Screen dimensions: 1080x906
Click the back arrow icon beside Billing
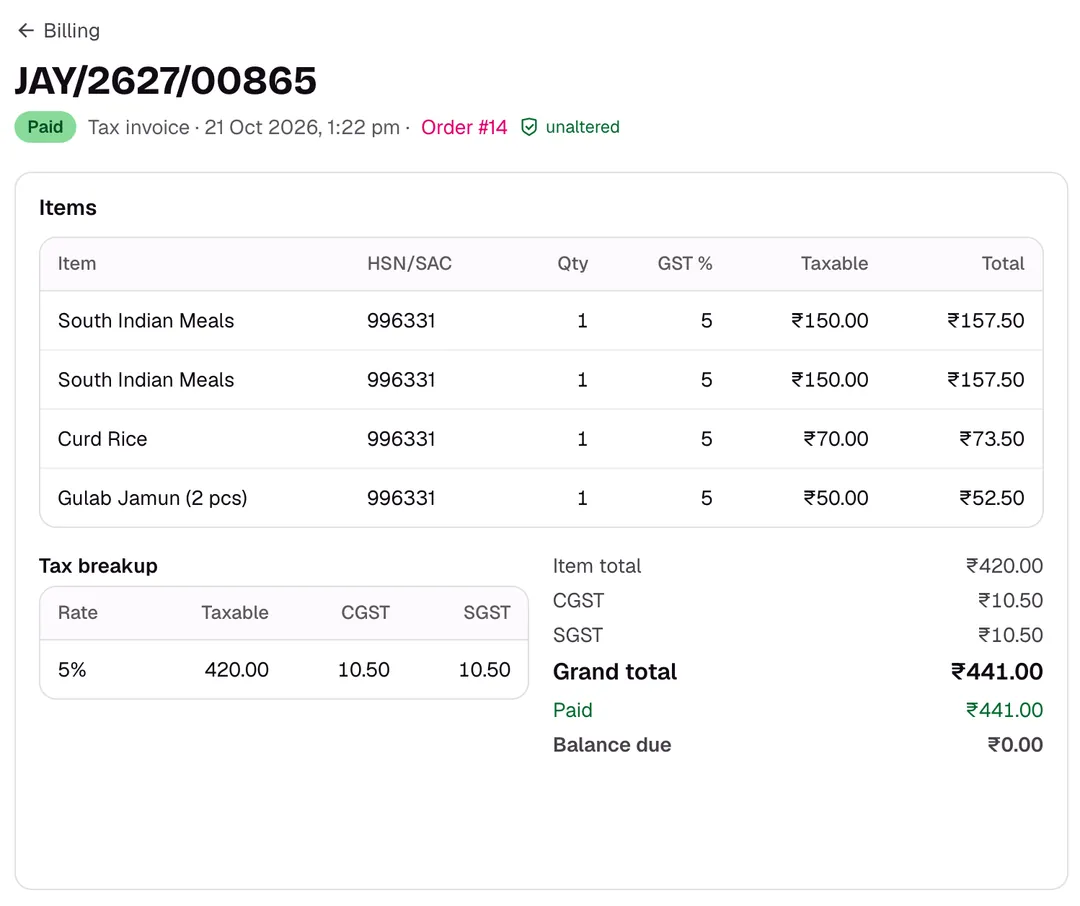pos(25,30)
